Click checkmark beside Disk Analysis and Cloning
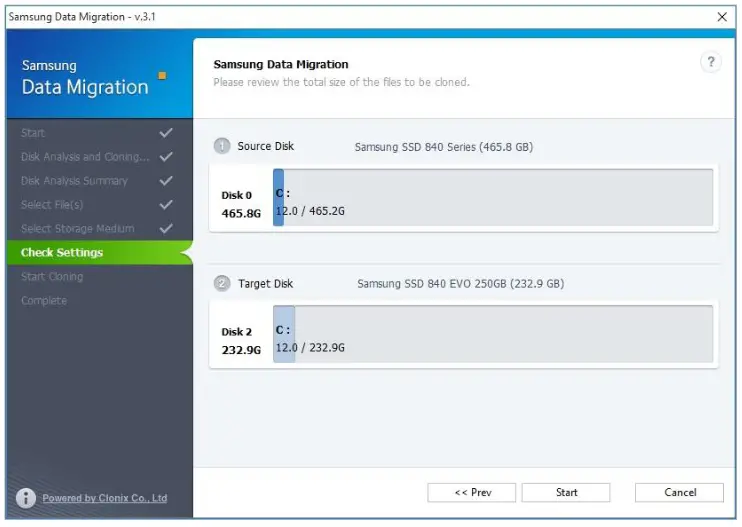742x527 pixels. (166, 157)
